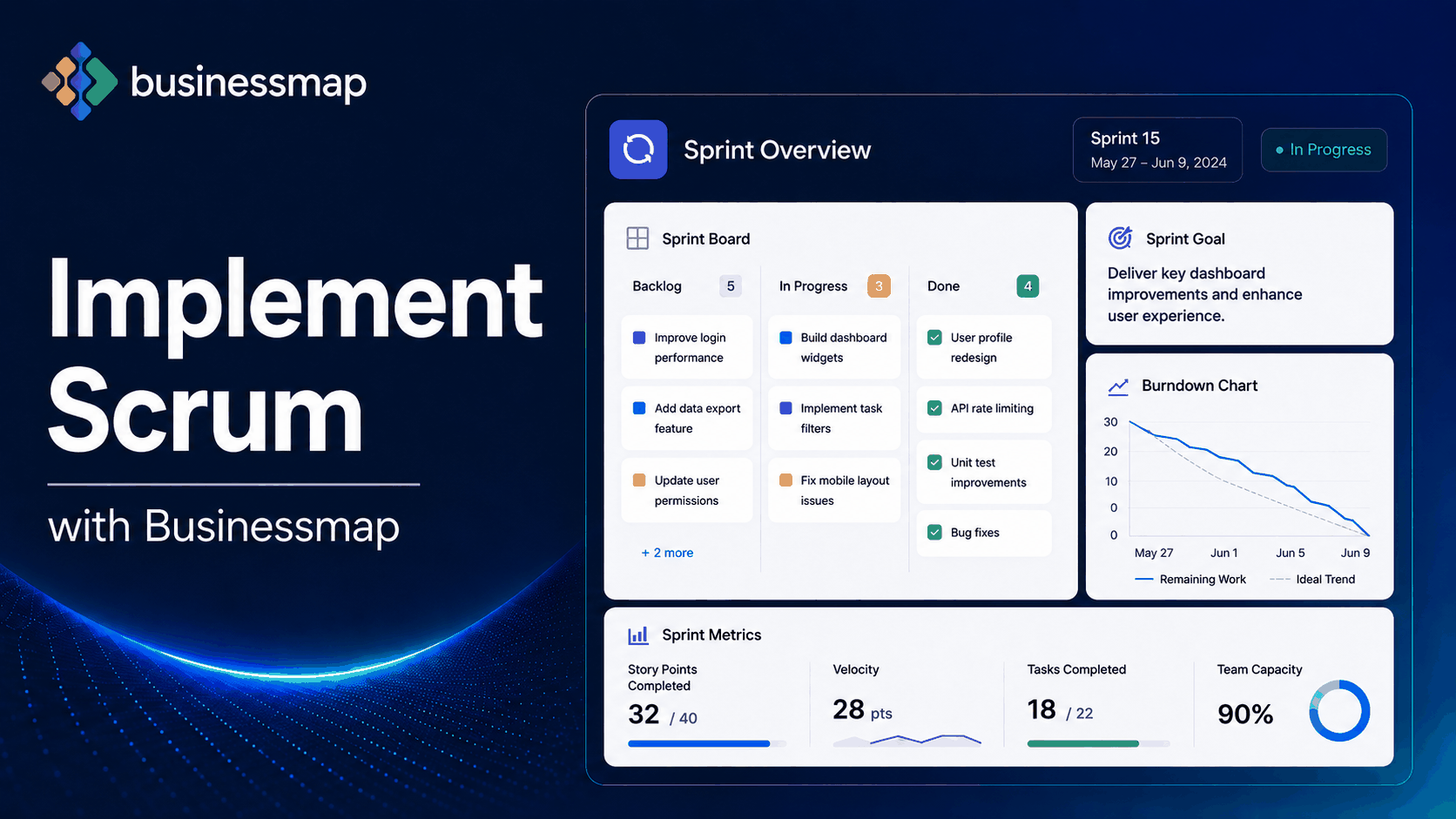
Task: Click the '90%' team capacity value
Action: click(x=1245, y=715)
